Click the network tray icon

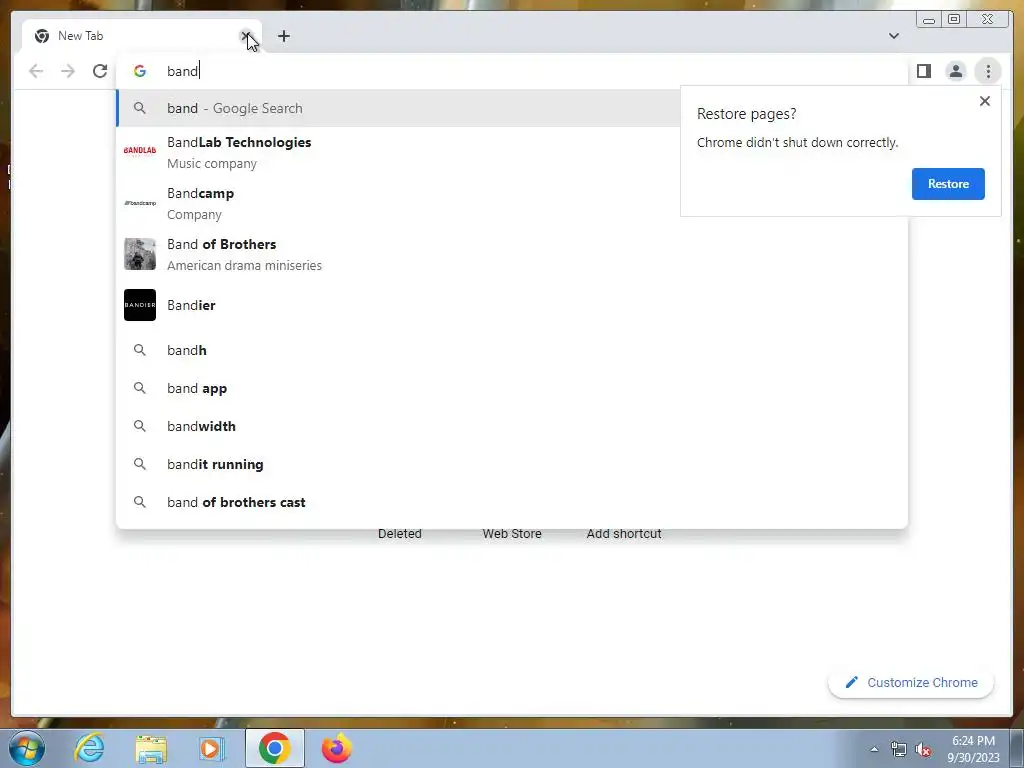[x=899, y=750]
